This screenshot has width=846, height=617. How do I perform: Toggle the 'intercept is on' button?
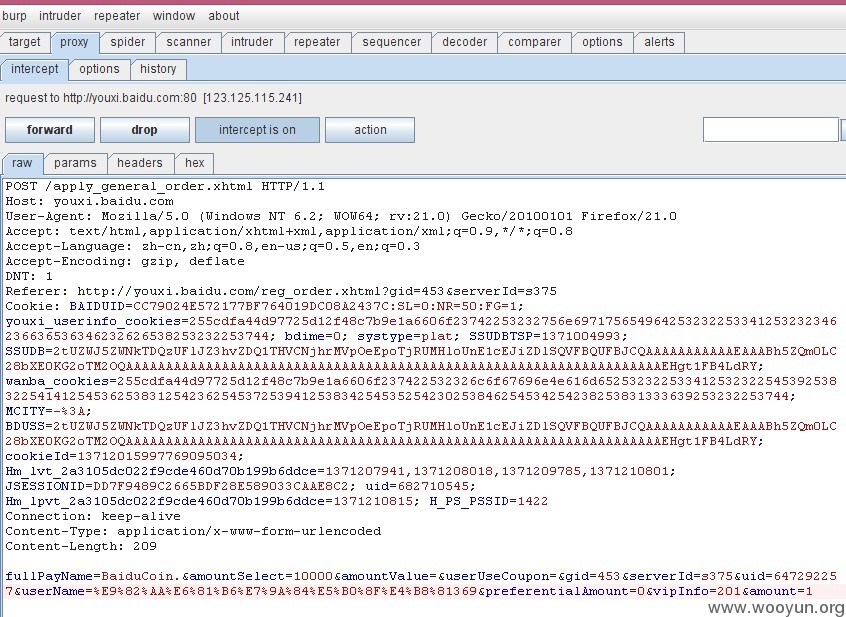[x=257, y=130]
